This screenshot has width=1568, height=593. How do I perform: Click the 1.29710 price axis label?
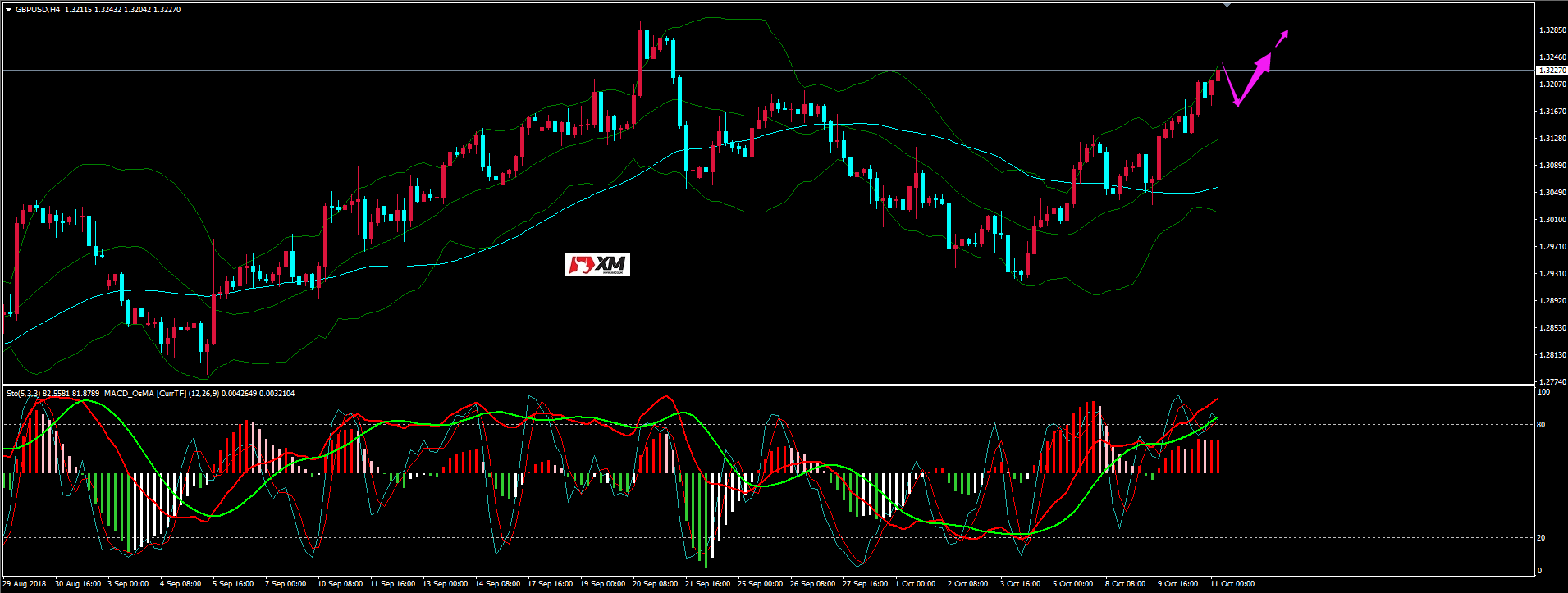[x=1552, y=247]
